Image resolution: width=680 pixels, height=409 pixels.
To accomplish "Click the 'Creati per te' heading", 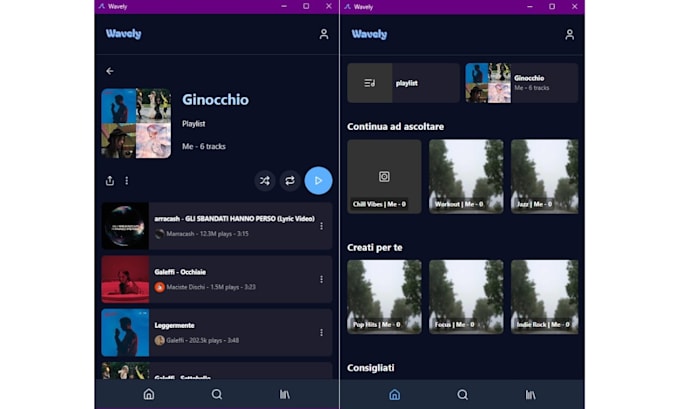I will [375, 248].
